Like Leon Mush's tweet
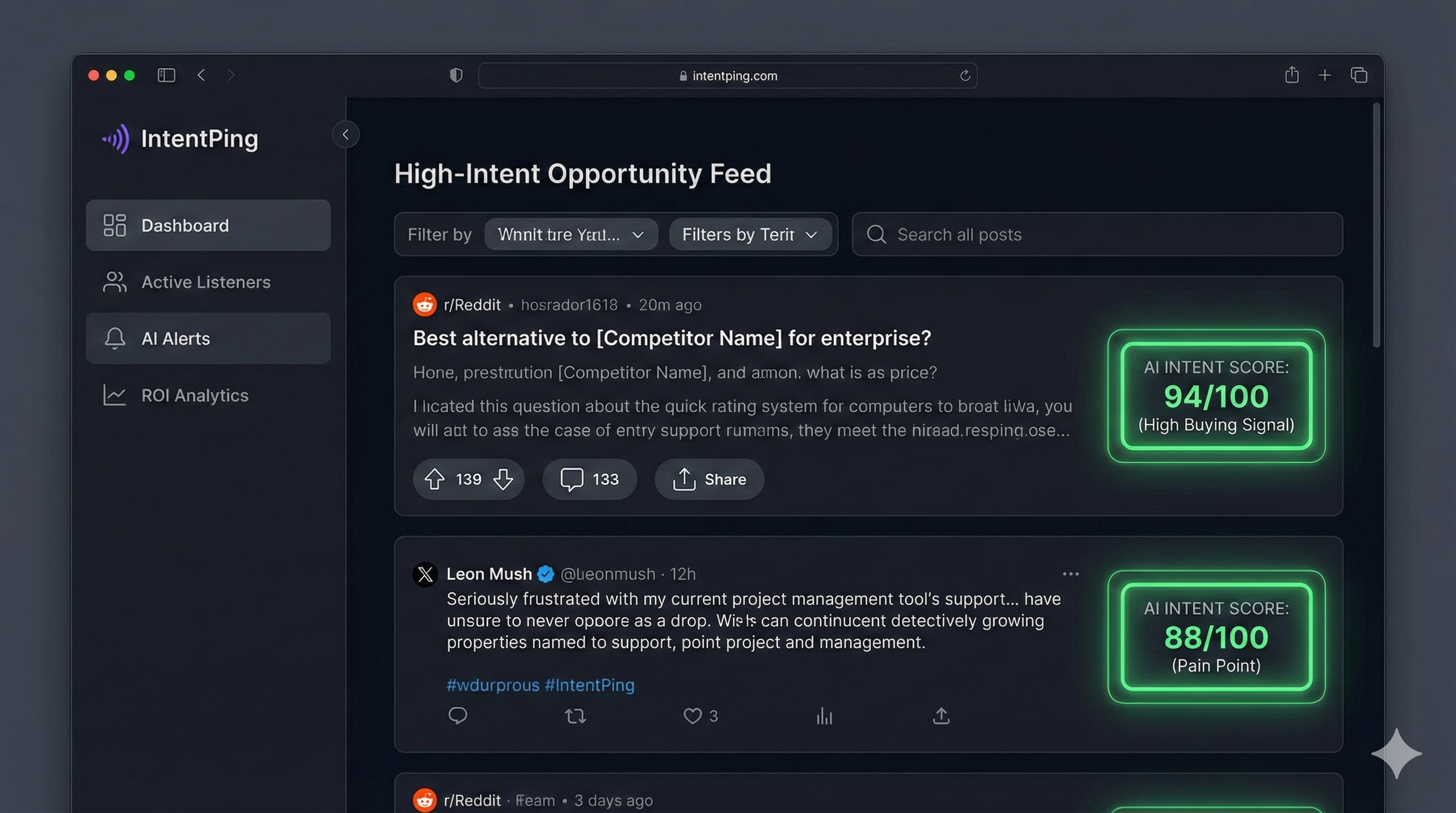 (693, 716)
